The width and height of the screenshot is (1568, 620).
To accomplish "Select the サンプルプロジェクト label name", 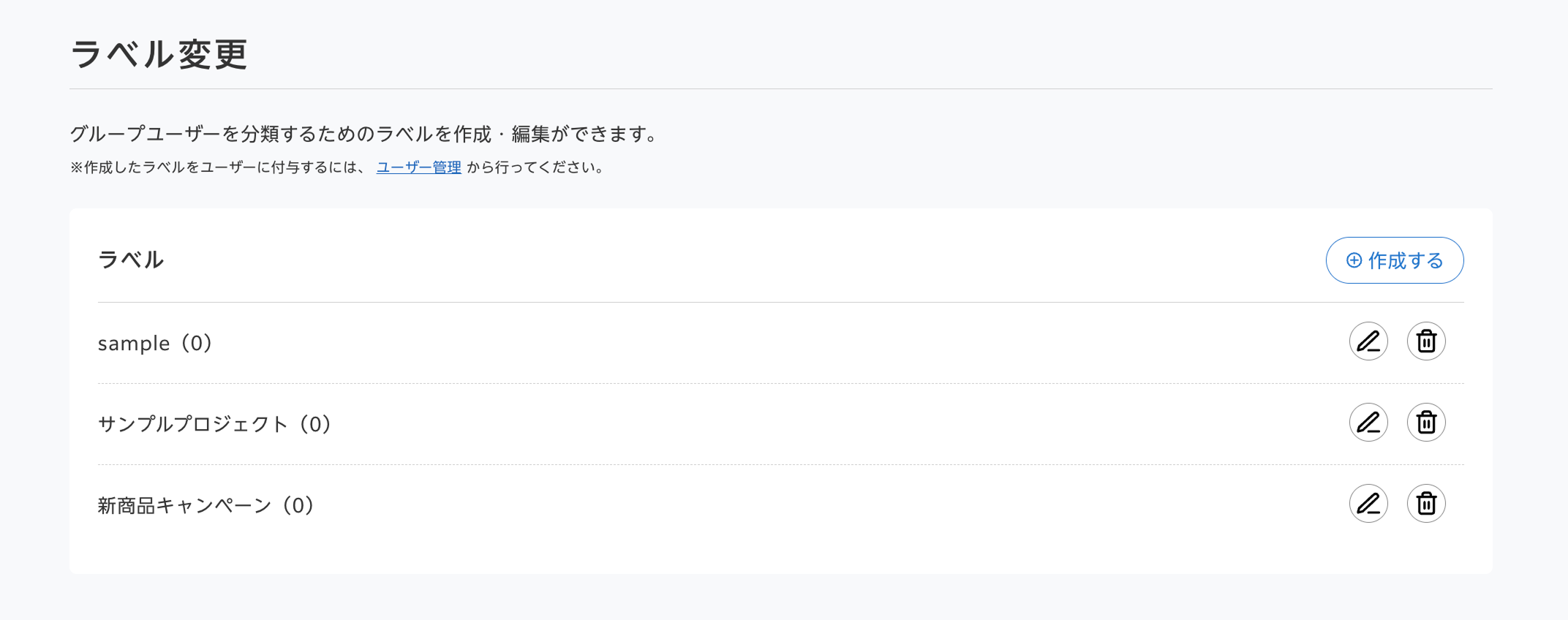I will click(x=193, y=424).
